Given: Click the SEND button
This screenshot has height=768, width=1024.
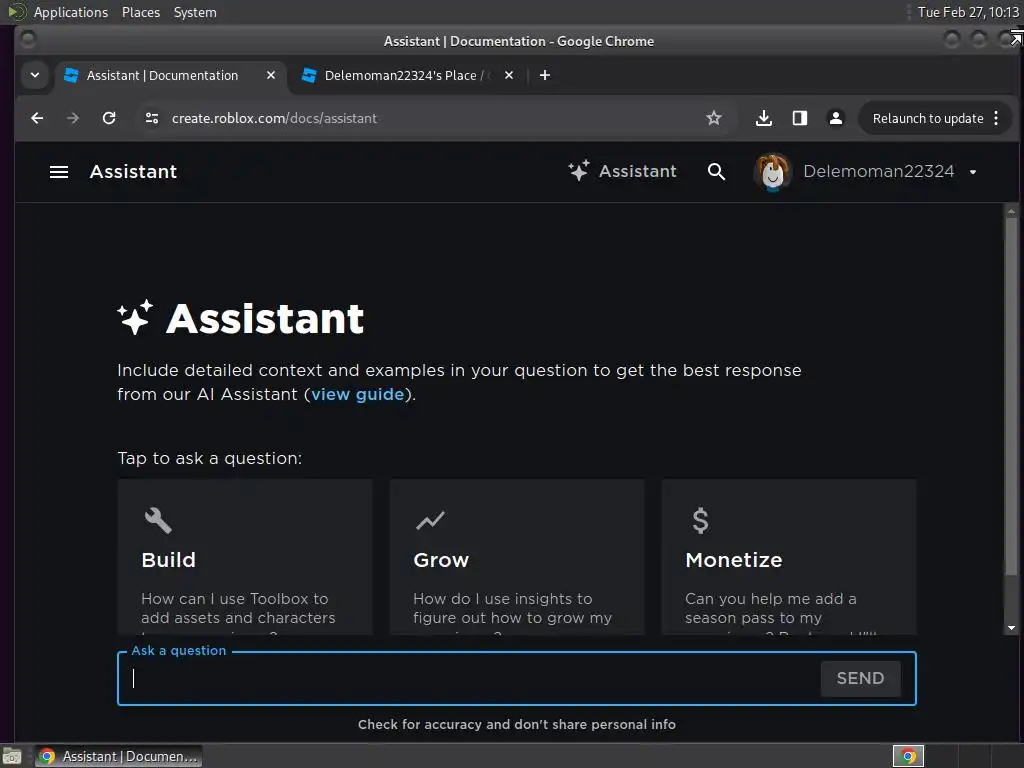Looking at the screenshot, I should pyautogui.click(x=860, y=679).
